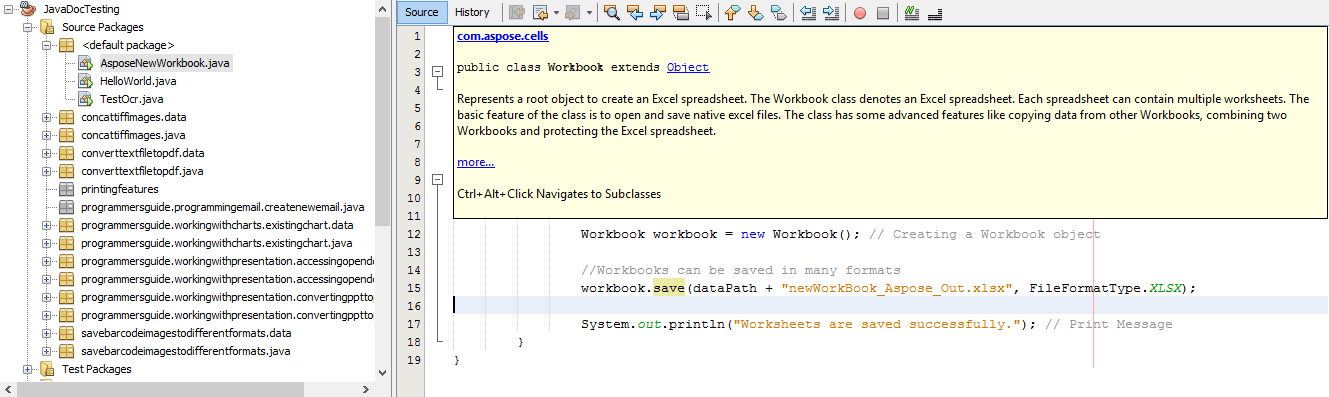The image size is (1329, 397).
Task: Click the printingfeatures package icon
Action: pyautogui.click(x=66, y=189)
